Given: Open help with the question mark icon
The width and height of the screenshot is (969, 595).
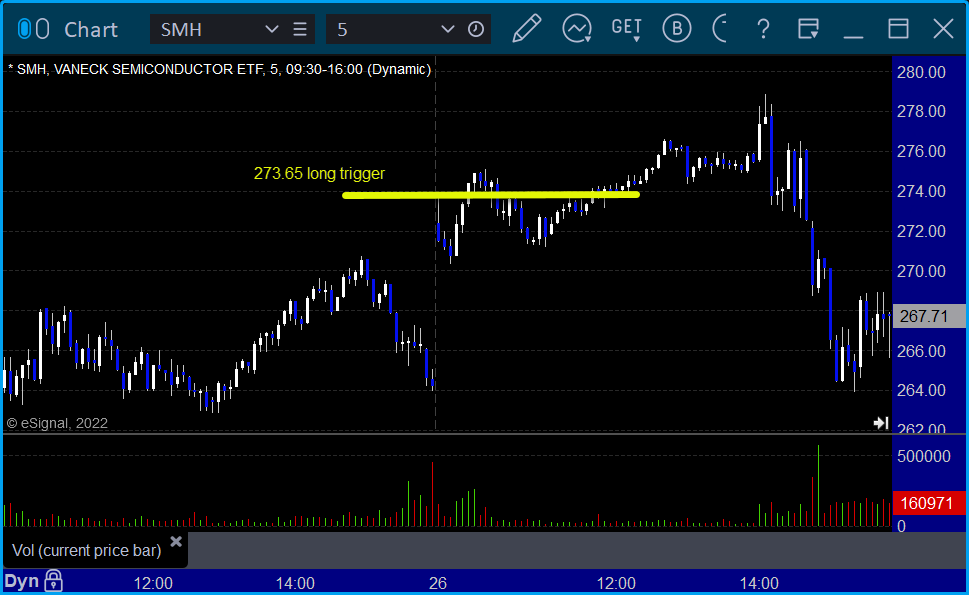Looking at the screenshot, I should point(763,29).
